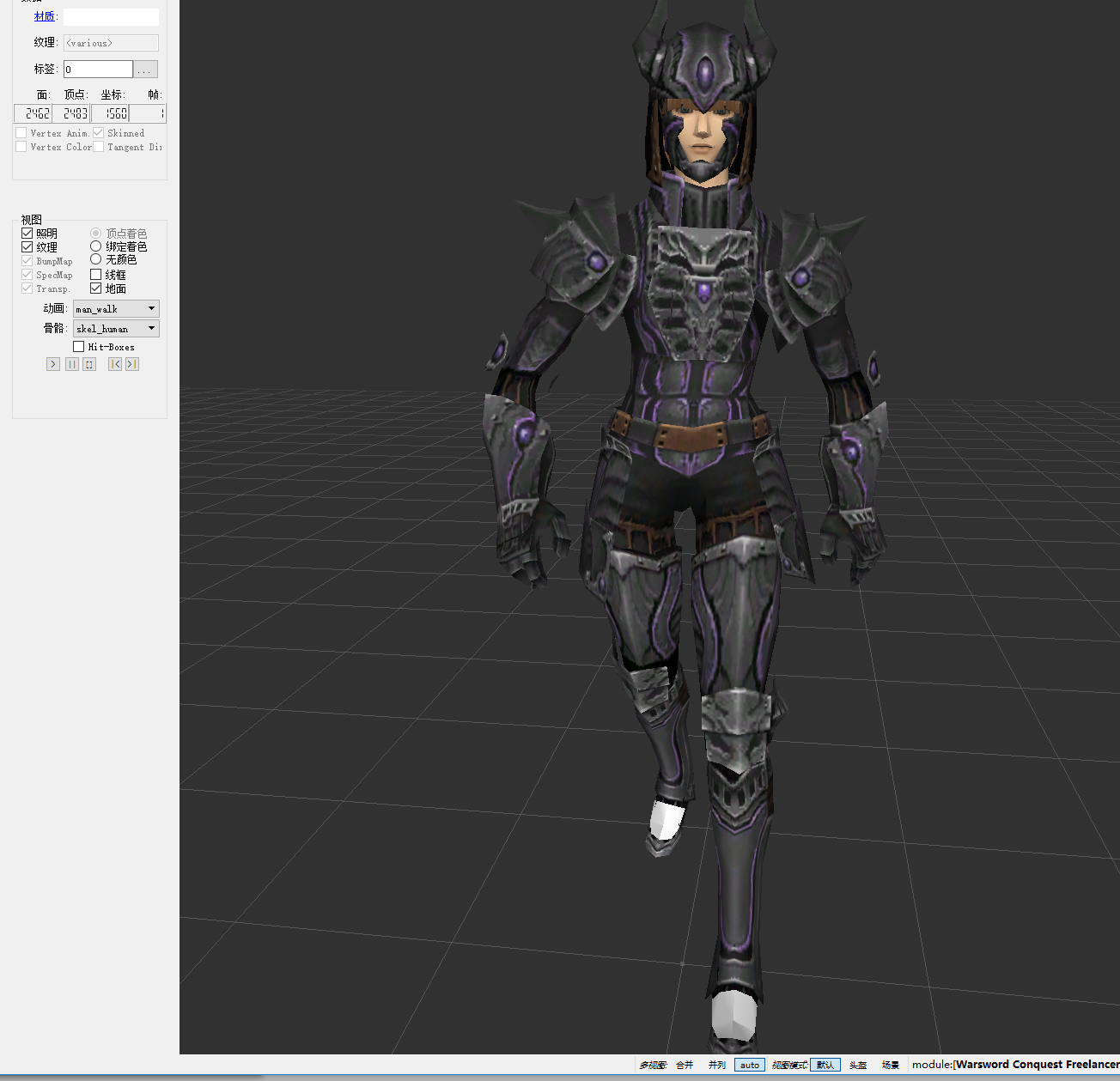Click the Vertex Anim. checkbox
Screen dimensions: 1120x1081
point(21,133)
